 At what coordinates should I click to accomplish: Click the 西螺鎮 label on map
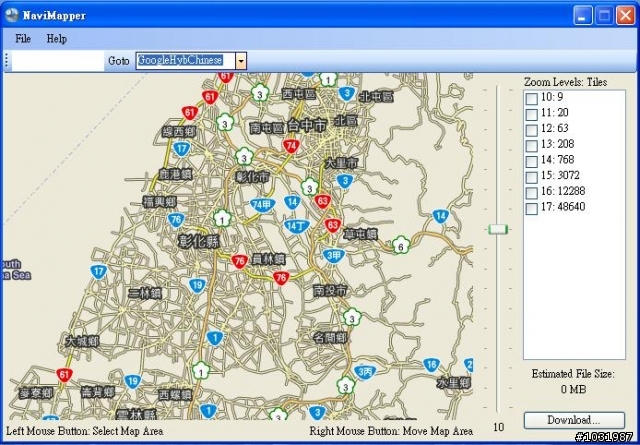pos(175,394)
